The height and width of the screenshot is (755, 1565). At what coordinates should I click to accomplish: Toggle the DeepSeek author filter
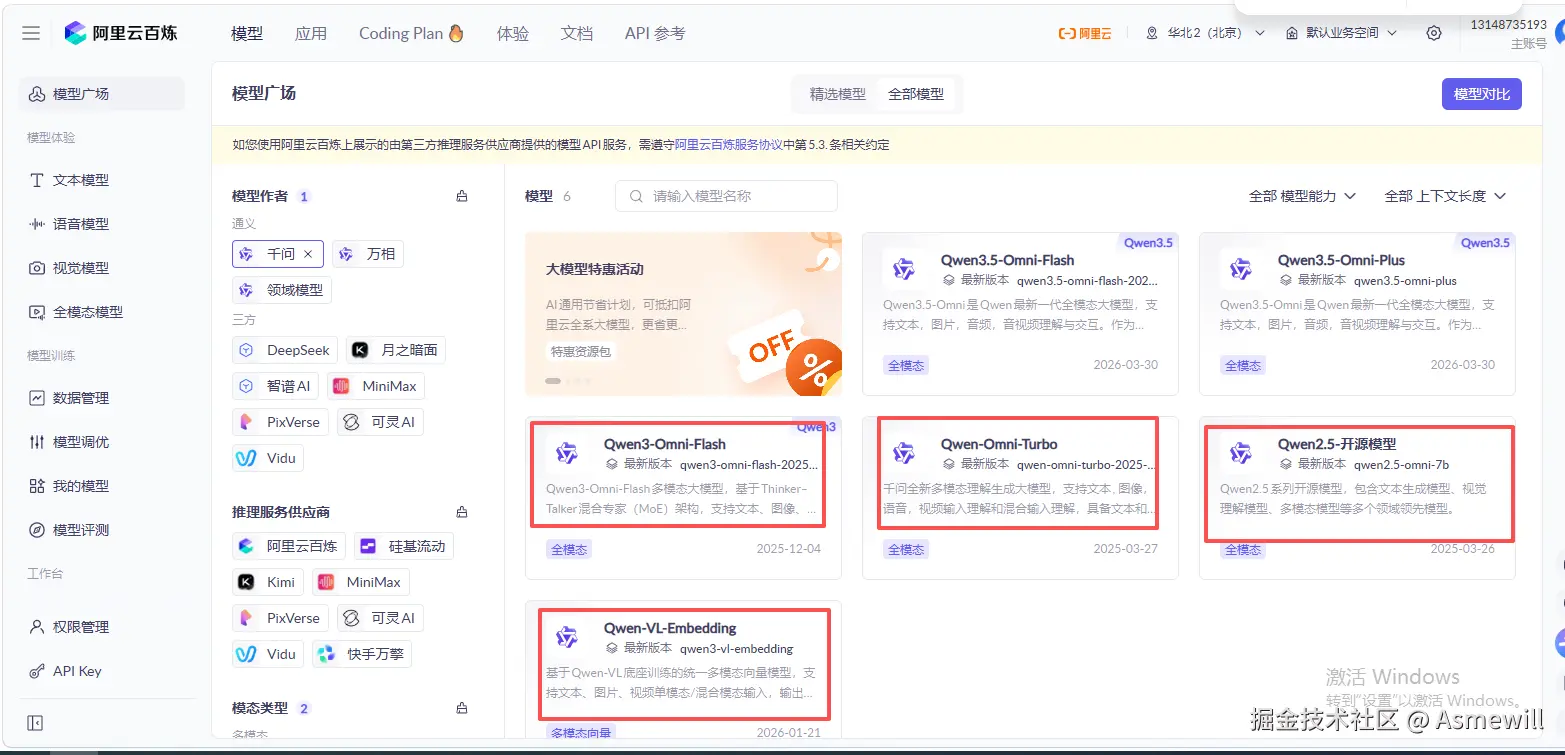[x=285, y=350]
